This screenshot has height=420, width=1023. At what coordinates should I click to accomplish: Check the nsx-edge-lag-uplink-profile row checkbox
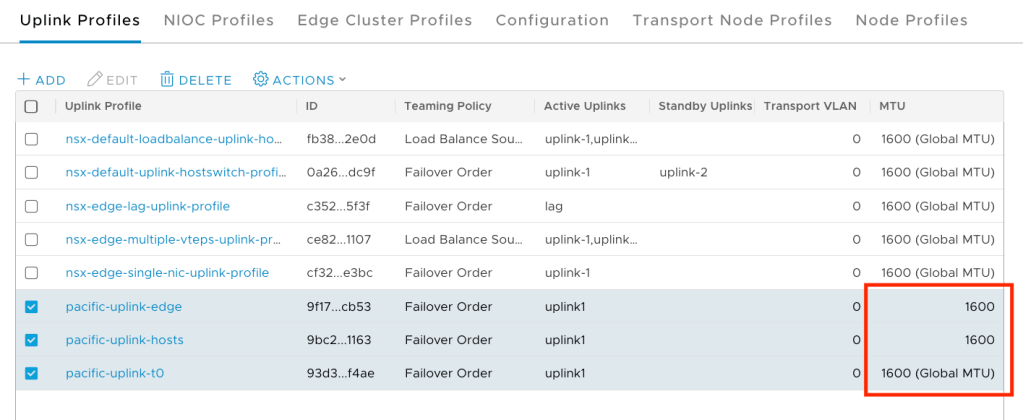(x=31, y=206)
